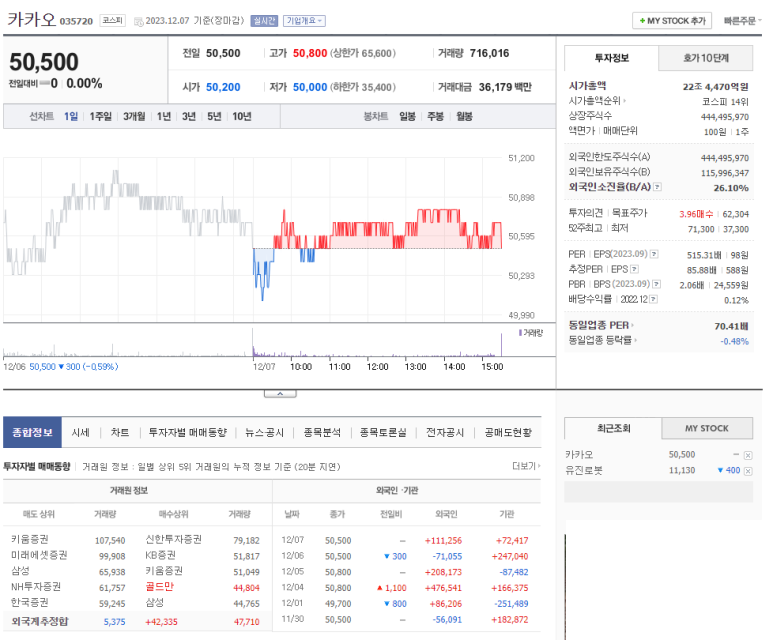Click 신한투자증권 in 매수상위 column
The height and width of the screenshot is (640, 773).
174,539
